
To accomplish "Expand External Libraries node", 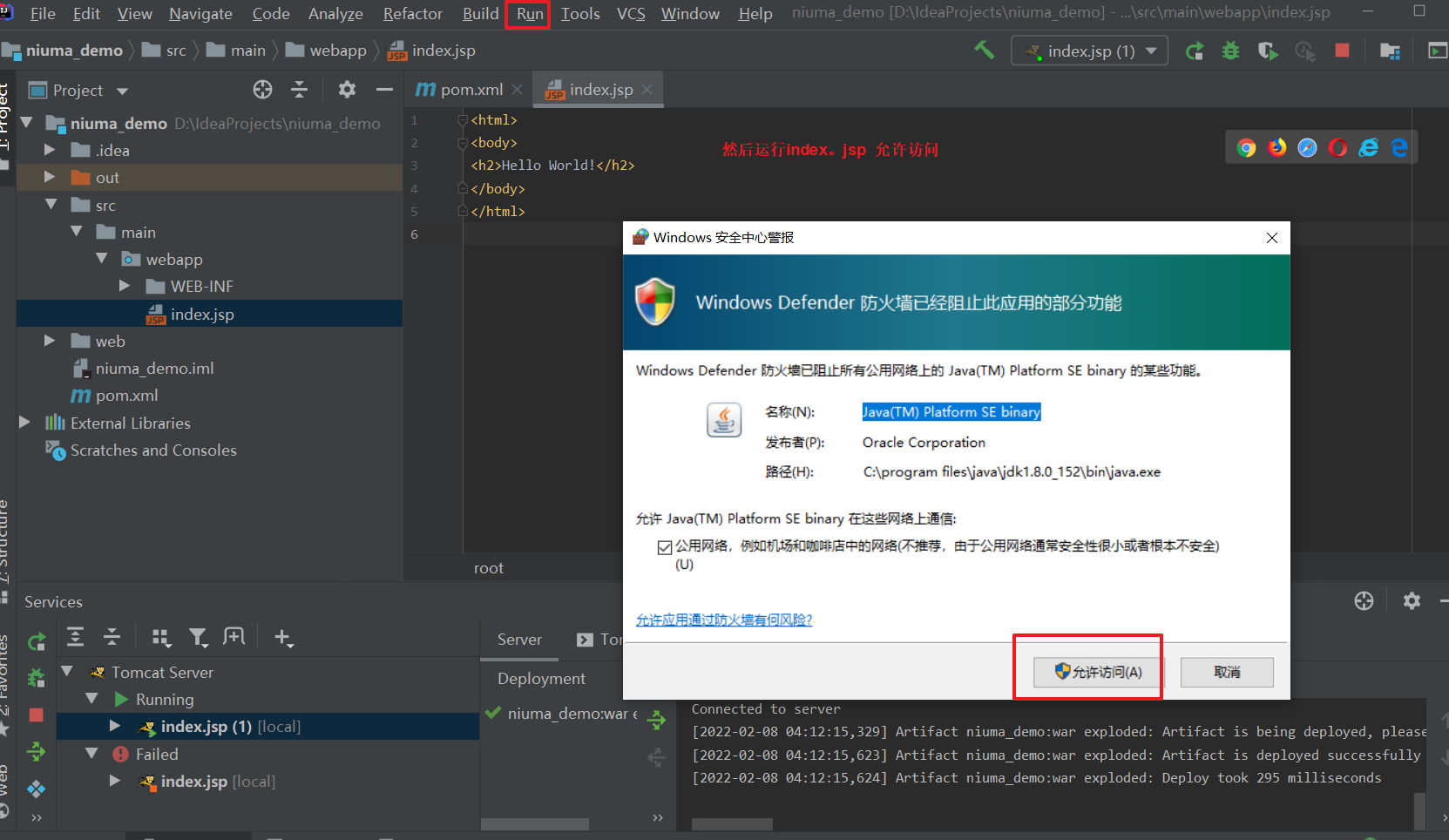I will [x=24, y=423].
